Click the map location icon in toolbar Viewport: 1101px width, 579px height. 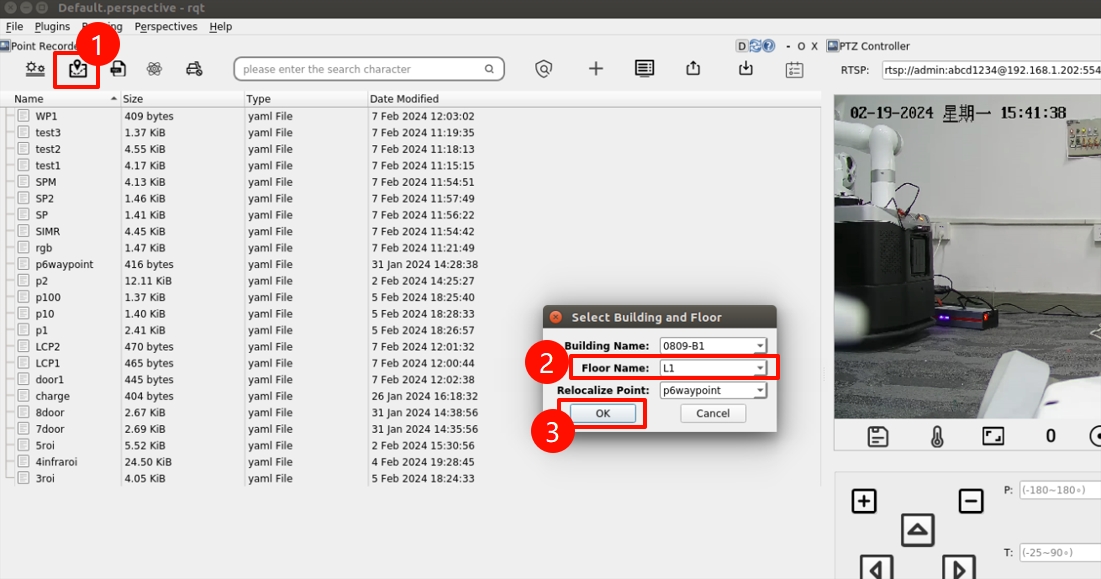click(77, 69)
